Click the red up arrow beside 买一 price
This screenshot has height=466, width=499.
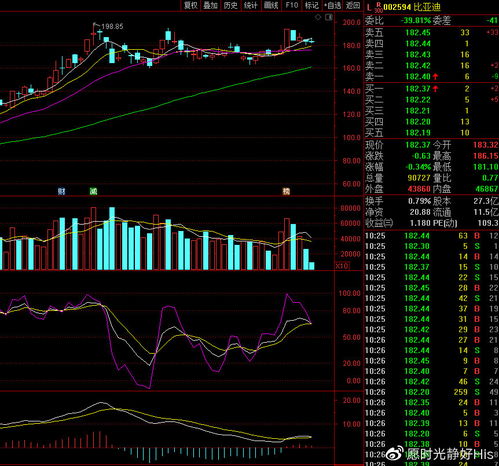coord(435,89)
